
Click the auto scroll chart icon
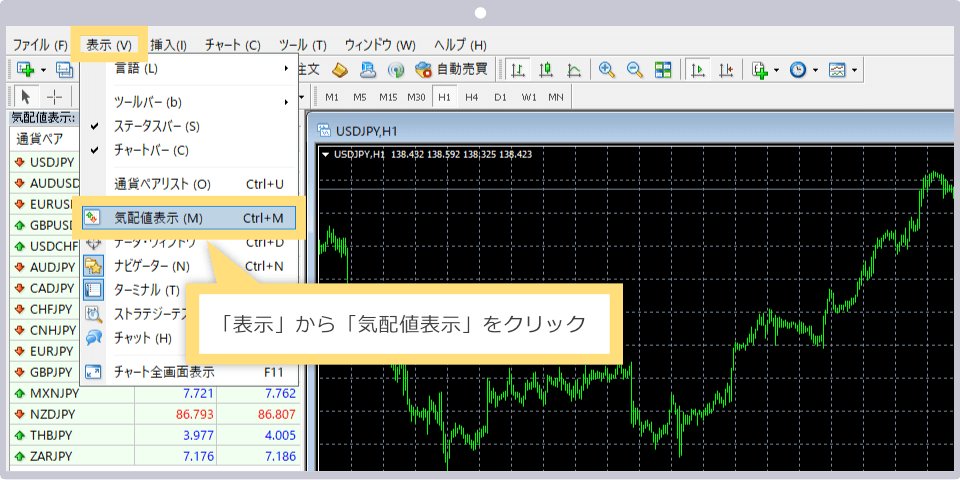pyautogui.click(x=698, y=70)
